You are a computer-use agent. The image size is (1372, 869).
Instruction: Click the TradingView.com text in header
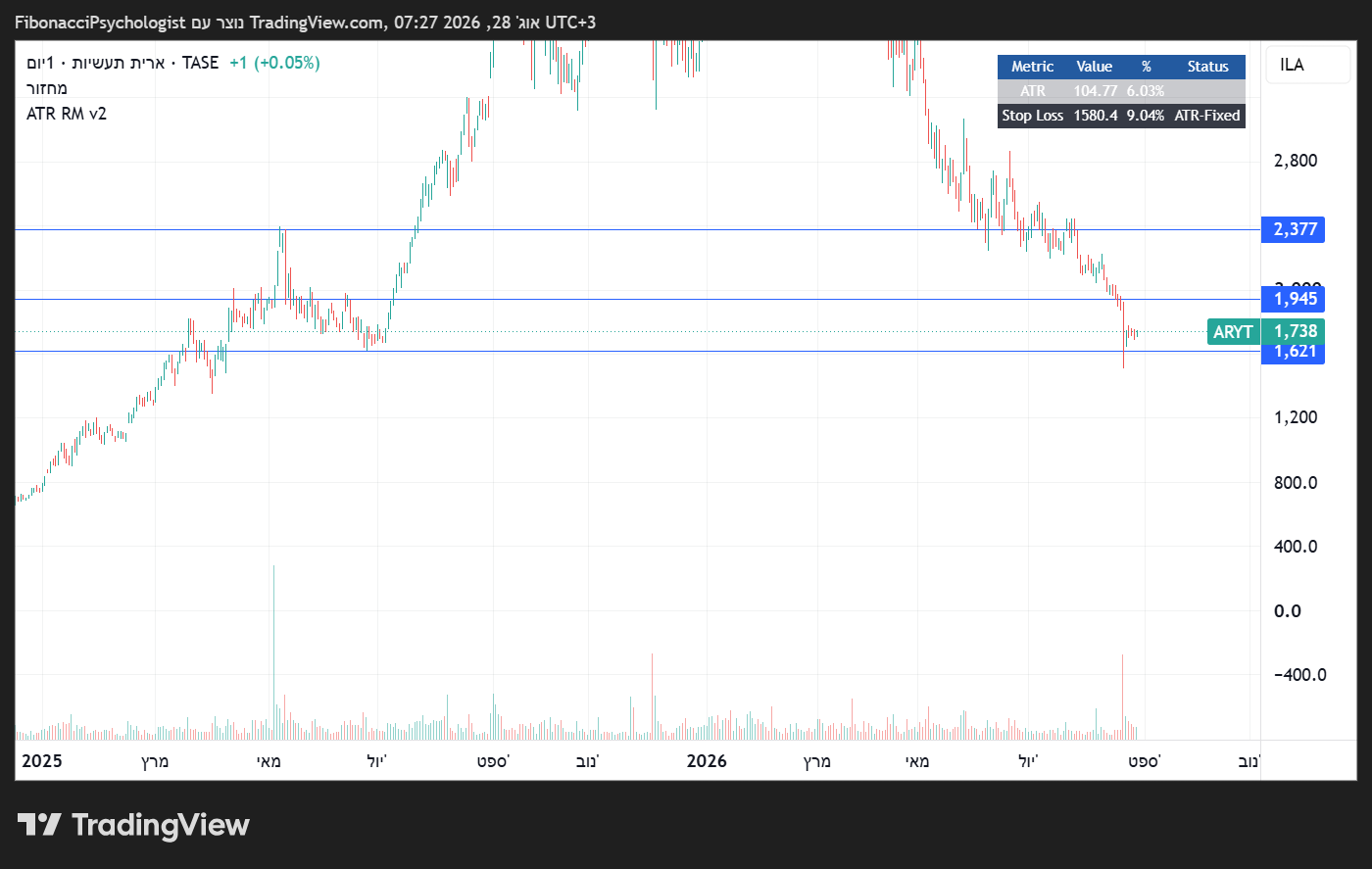point(318,23)
